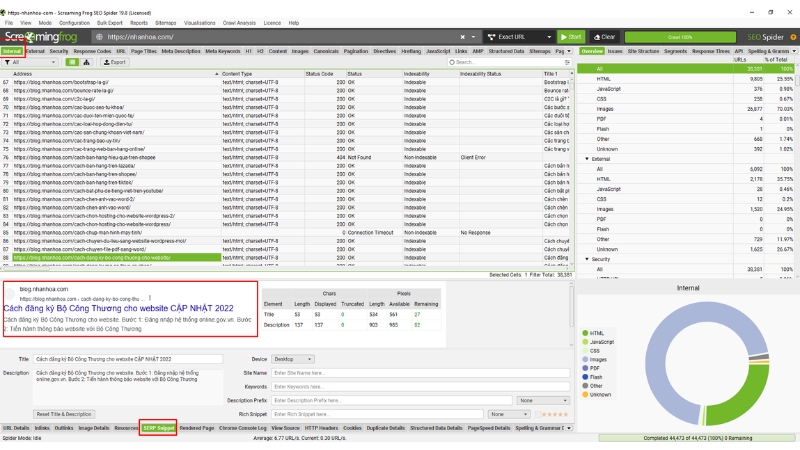Screen dimensions: 800x450
Task: Open search options icon beside search box
Action: point(567,62)
